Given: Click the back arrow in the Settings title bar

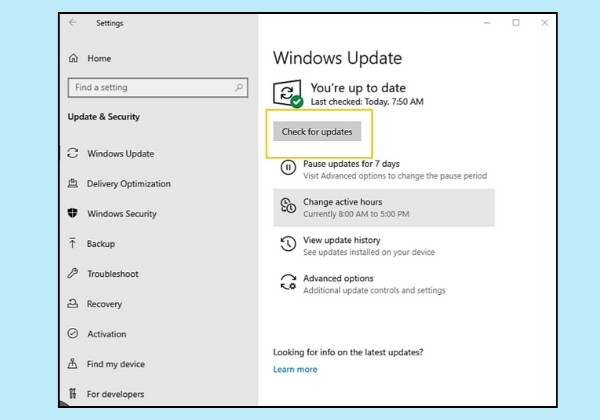Looking at the screenshot, I should [x=73, y=23].
